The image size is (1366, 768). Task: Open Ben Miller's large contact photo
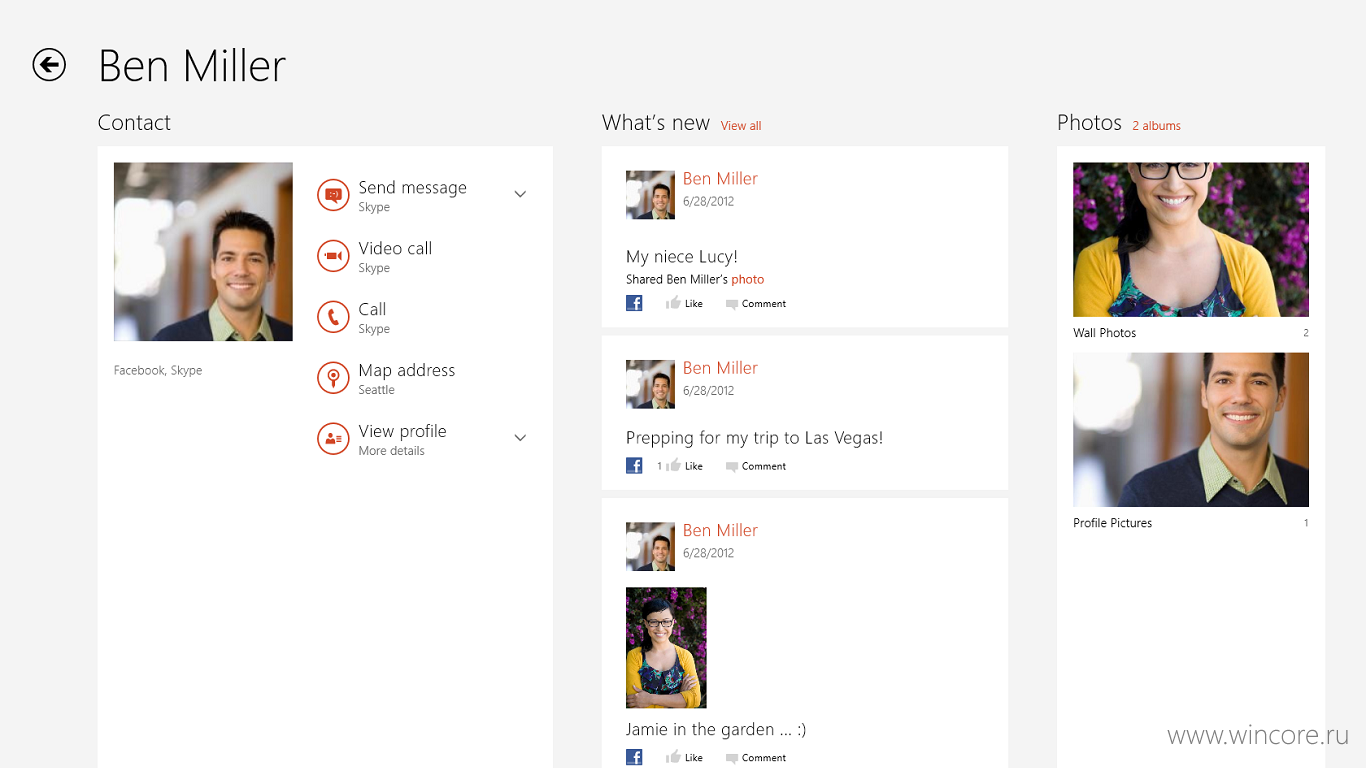(203, 252)
